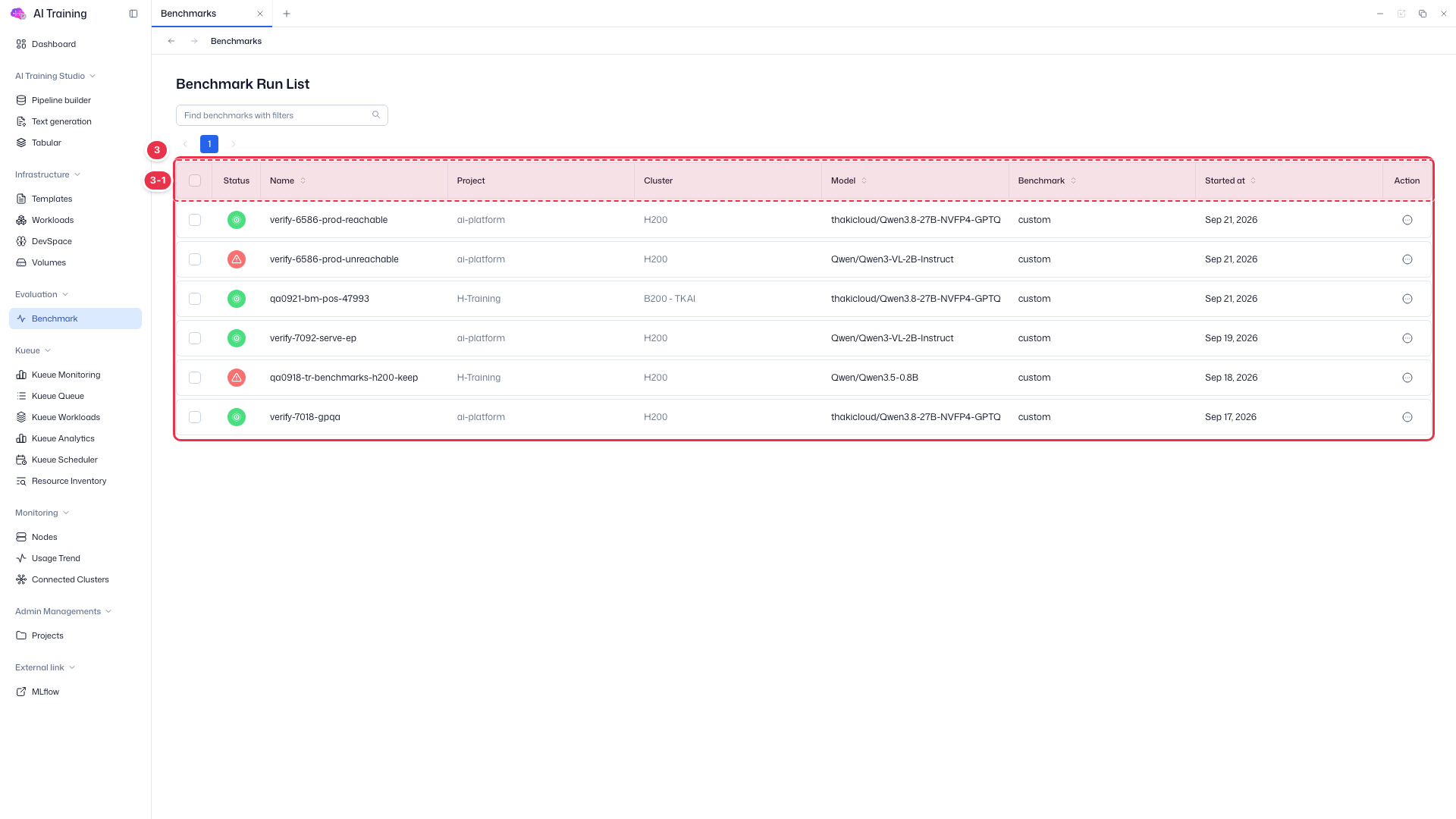Open Connected Clusters page
1456x819 pixels.
click(75, 579)
